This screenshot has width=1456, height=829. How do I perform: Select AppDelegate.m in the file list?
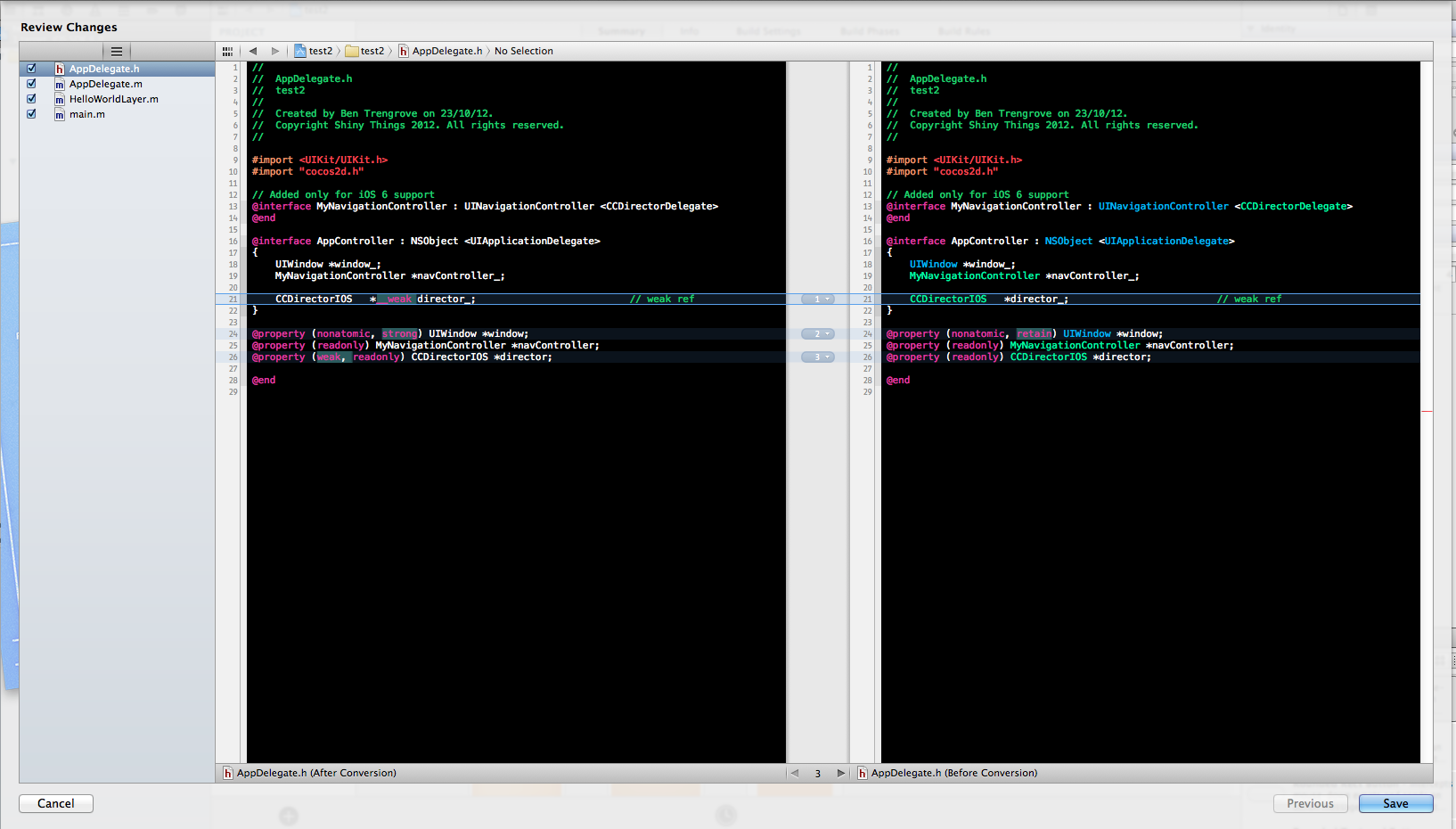[117, 84]
